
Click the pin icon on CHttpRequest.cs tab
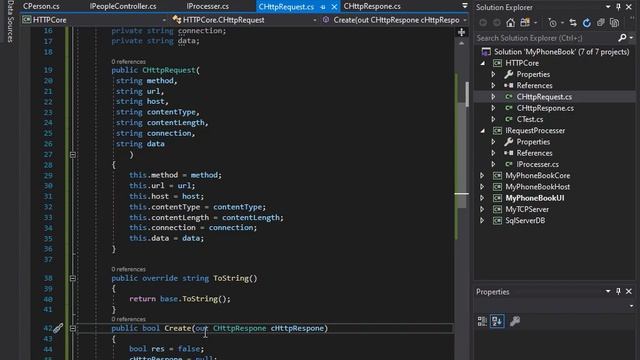point(323,7)
